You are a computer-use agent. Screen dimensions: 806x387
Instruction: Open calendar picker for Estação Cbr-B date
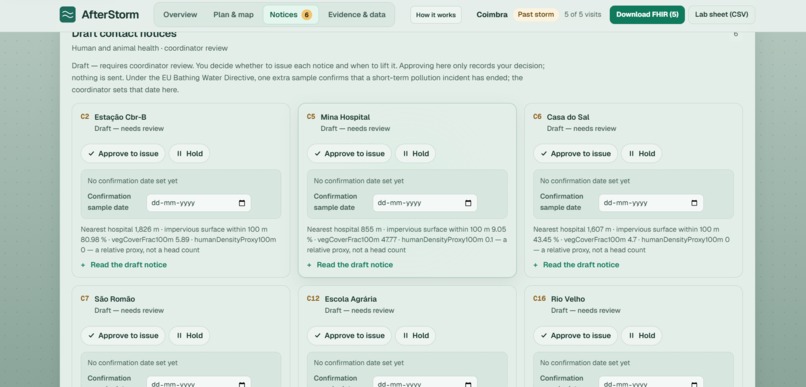(242, 203)
